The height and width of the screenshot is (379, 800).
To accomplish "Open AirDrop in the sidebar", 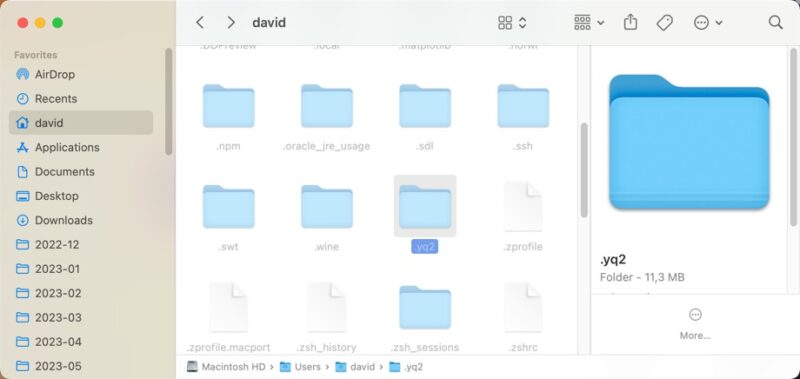I will click(81, 74).
